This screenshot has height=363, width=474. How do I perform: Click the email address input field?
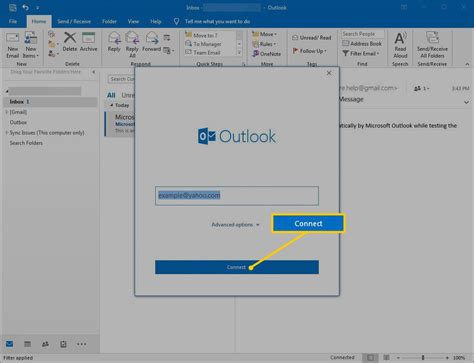click(x=237, y=196)
